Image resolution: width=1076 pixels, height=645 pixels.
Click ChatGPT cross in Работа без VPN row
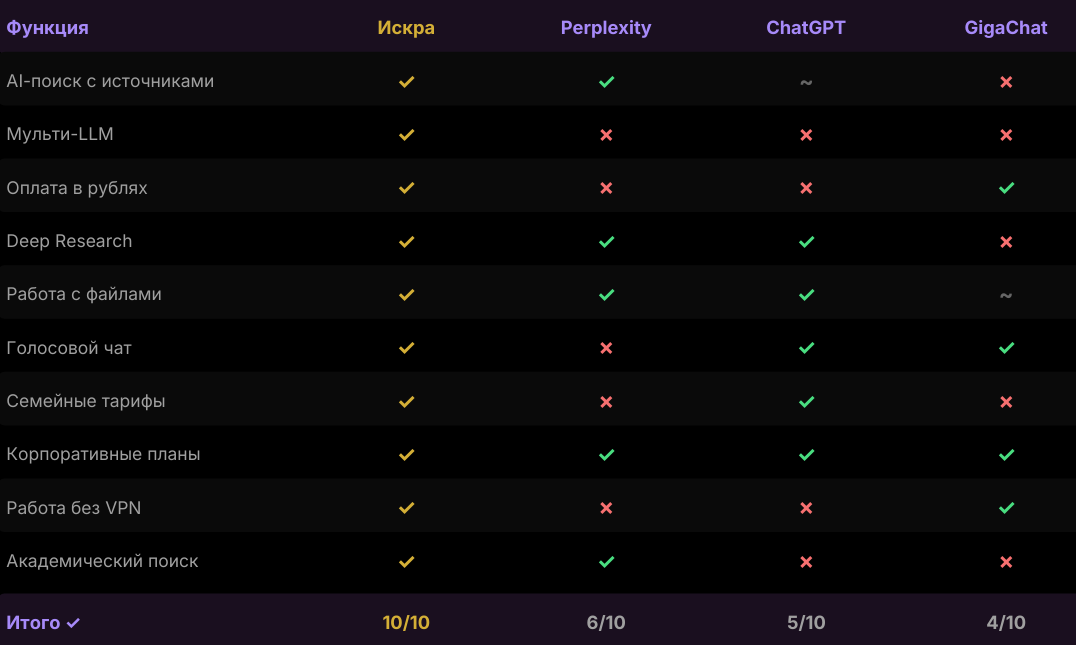click(806, 508)
